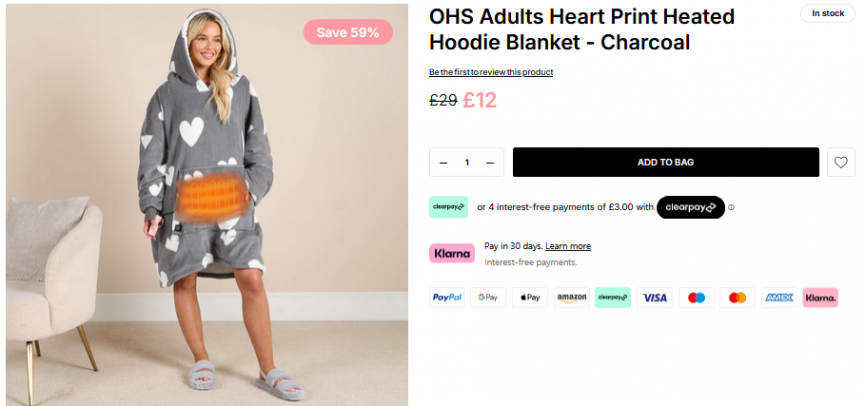Increase the quantity by one
This screenshot has width=865, height=406.
click(x=489, y=162)
